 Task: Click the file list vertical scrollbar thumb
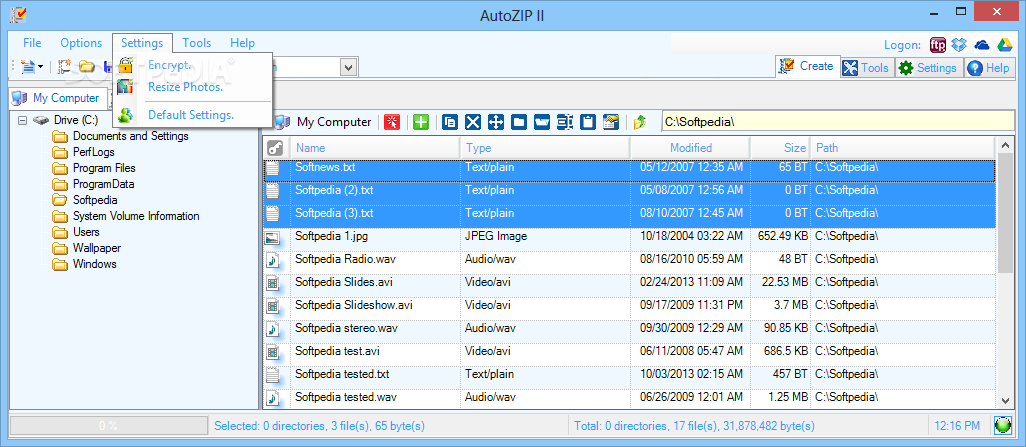tap(1004, 213)
